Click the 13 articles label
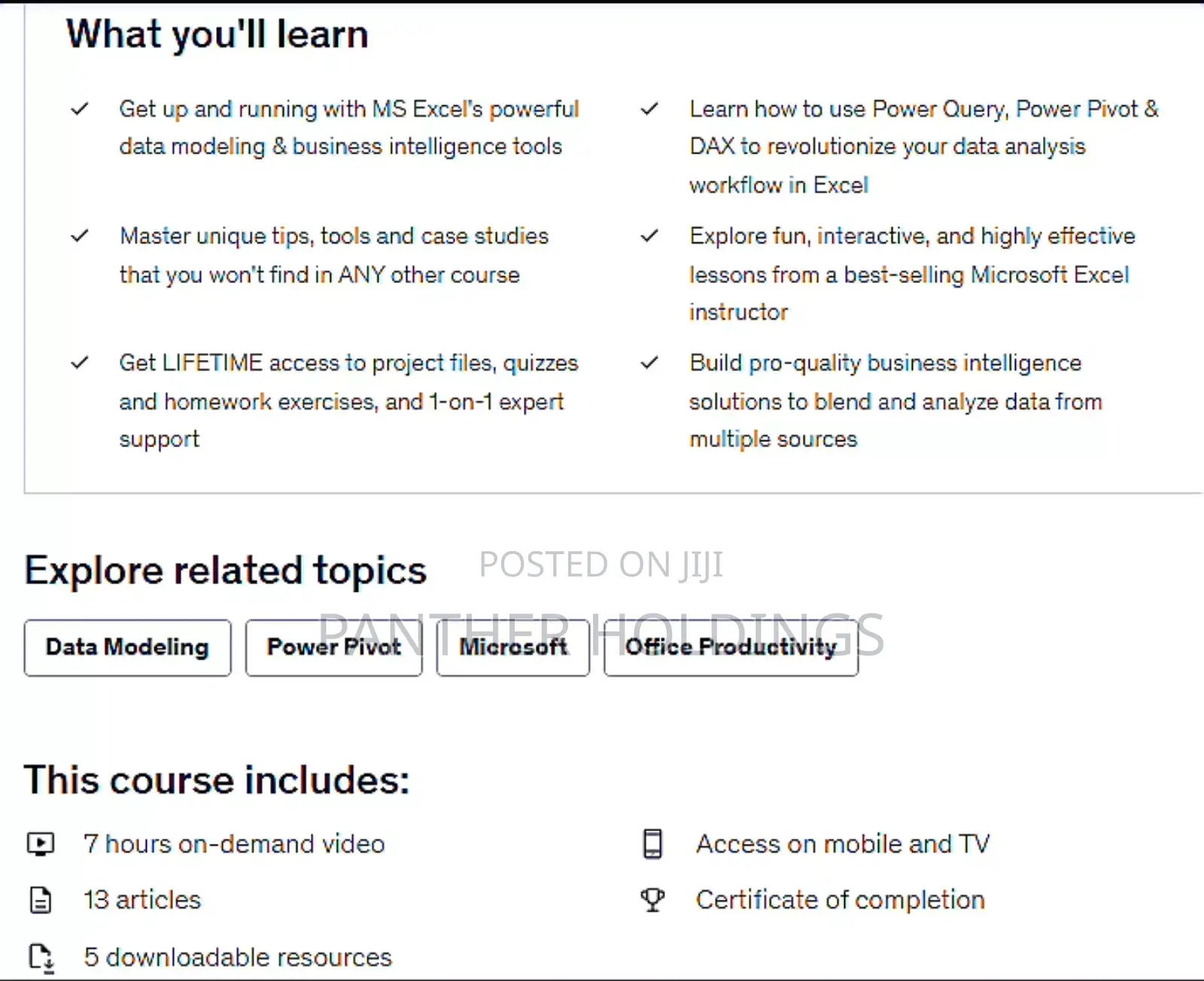Screen dimensions: 1204x981 142,899
